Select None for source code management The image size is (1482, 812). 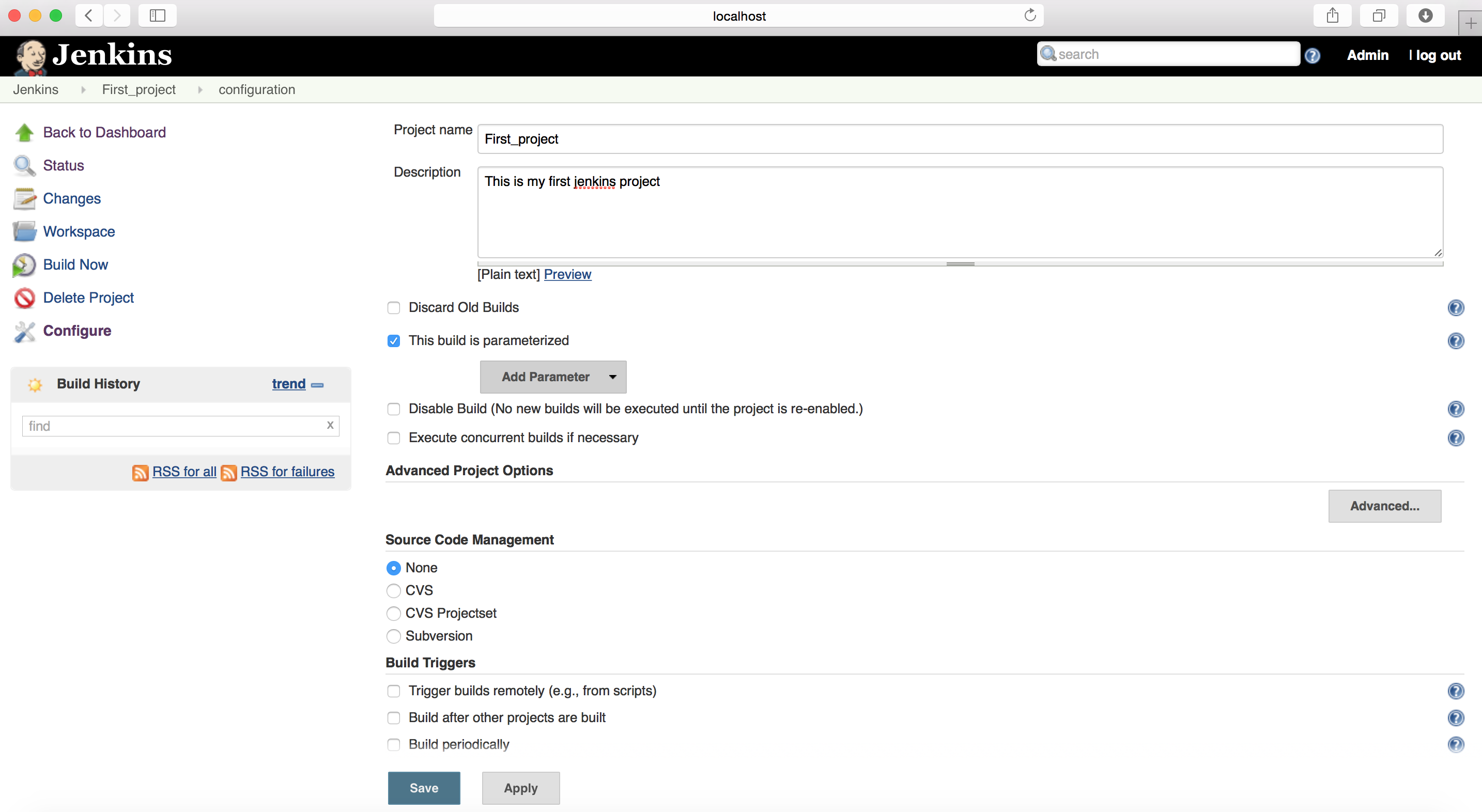pos(394,568)
